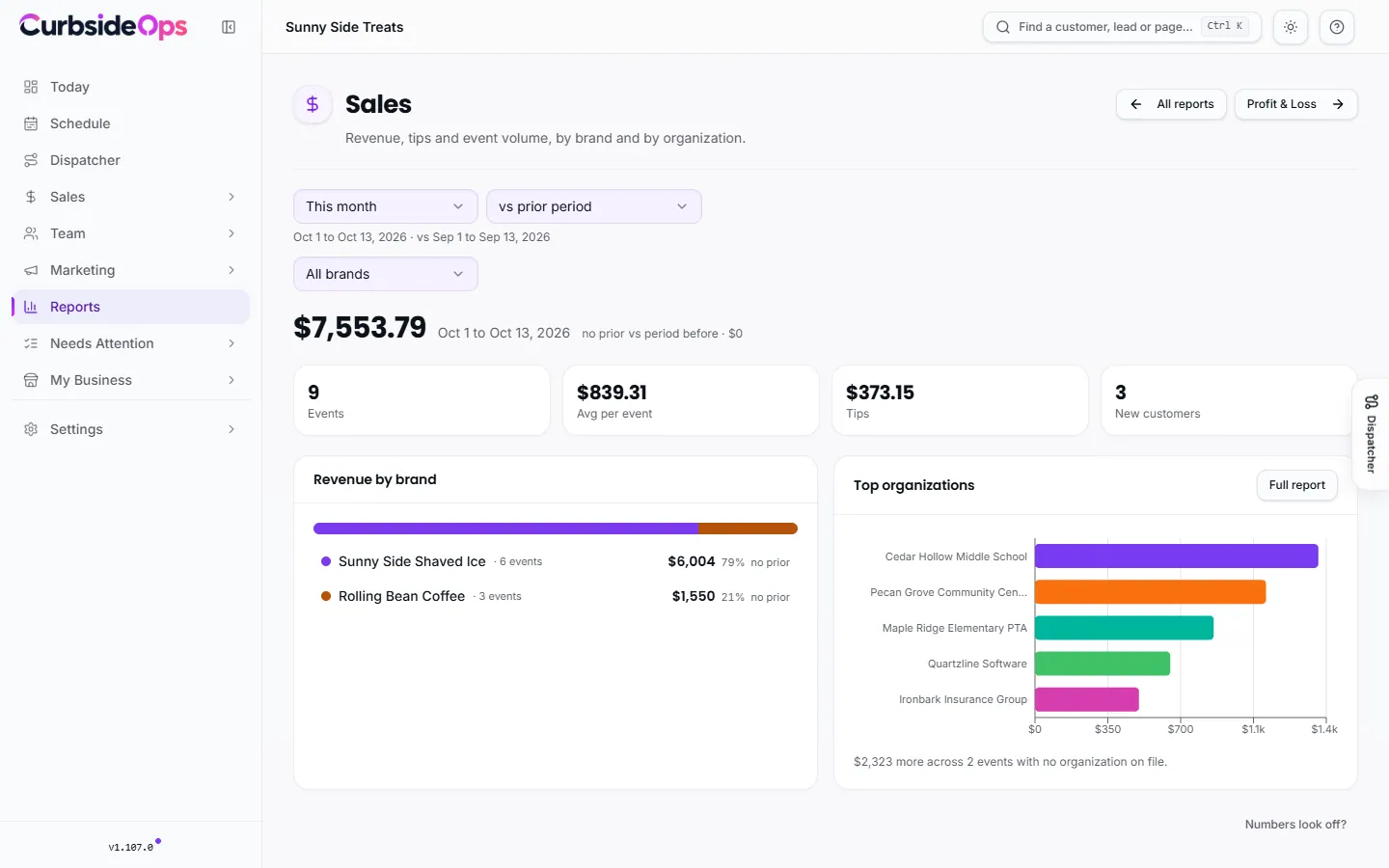The image size is (1389, 868).
Task: Open Schedule from the sidebar
Action: point(130,123)
